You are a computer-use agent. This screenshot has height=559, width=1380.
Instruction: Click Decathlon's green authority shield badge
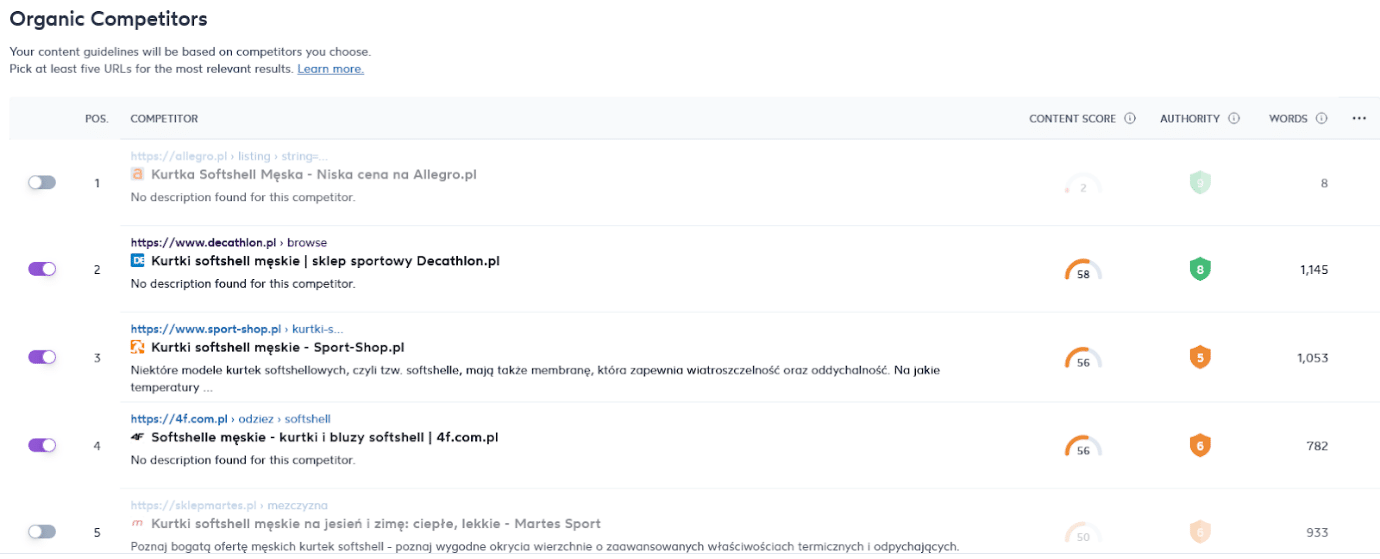[1200, 269]
